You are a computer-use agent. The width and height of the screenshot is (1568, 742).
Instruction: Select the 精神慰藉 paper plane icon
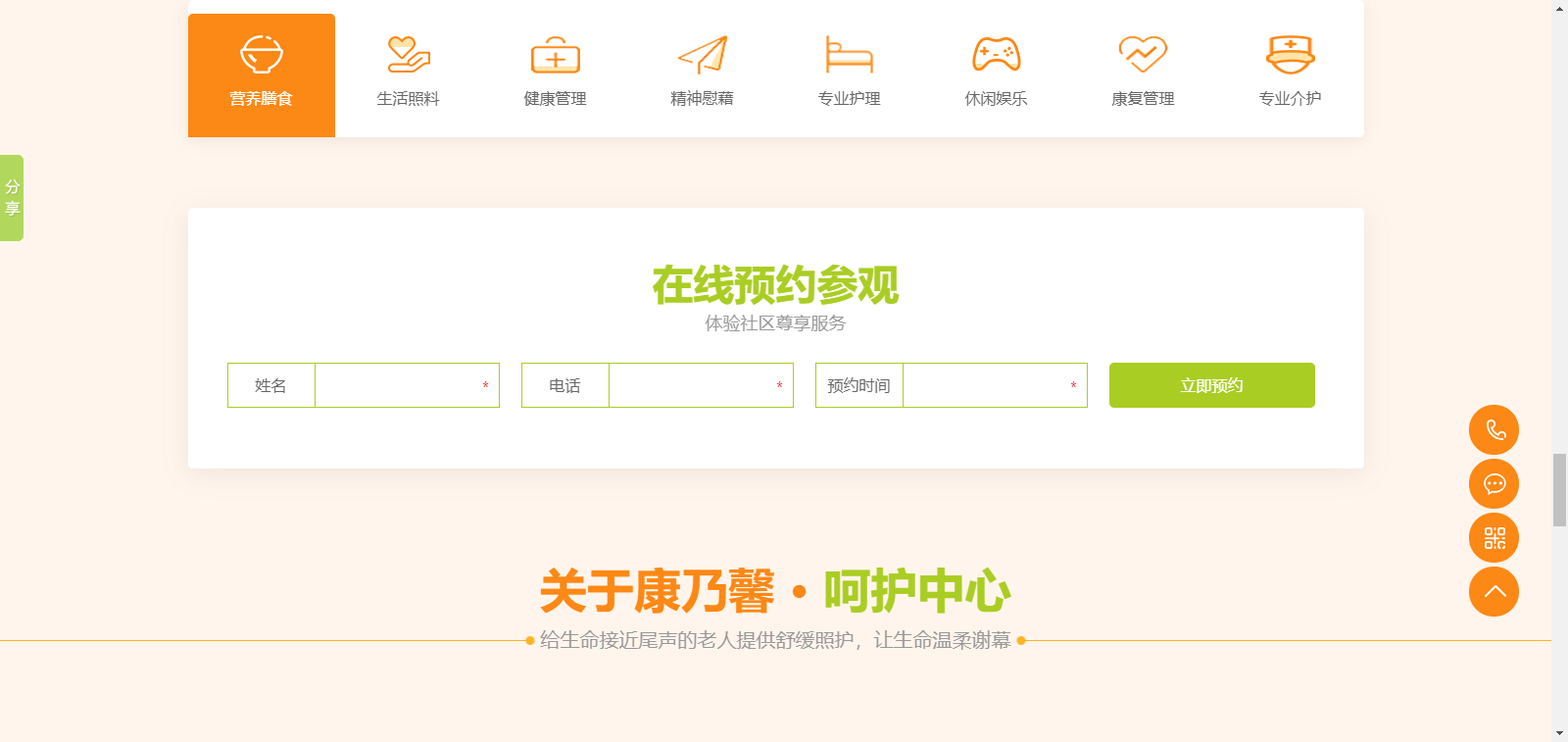coord(703,55)
